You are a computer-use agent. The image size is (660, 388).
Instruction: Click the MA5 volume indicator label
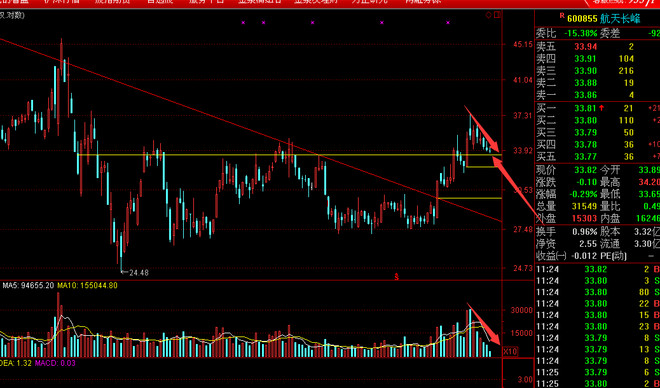pyautogui.click(x=29, y=286)
